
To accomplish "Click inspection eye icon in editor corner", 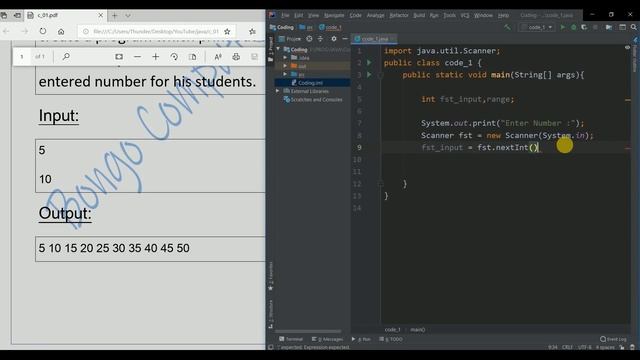I will click(x=627, y=48).
